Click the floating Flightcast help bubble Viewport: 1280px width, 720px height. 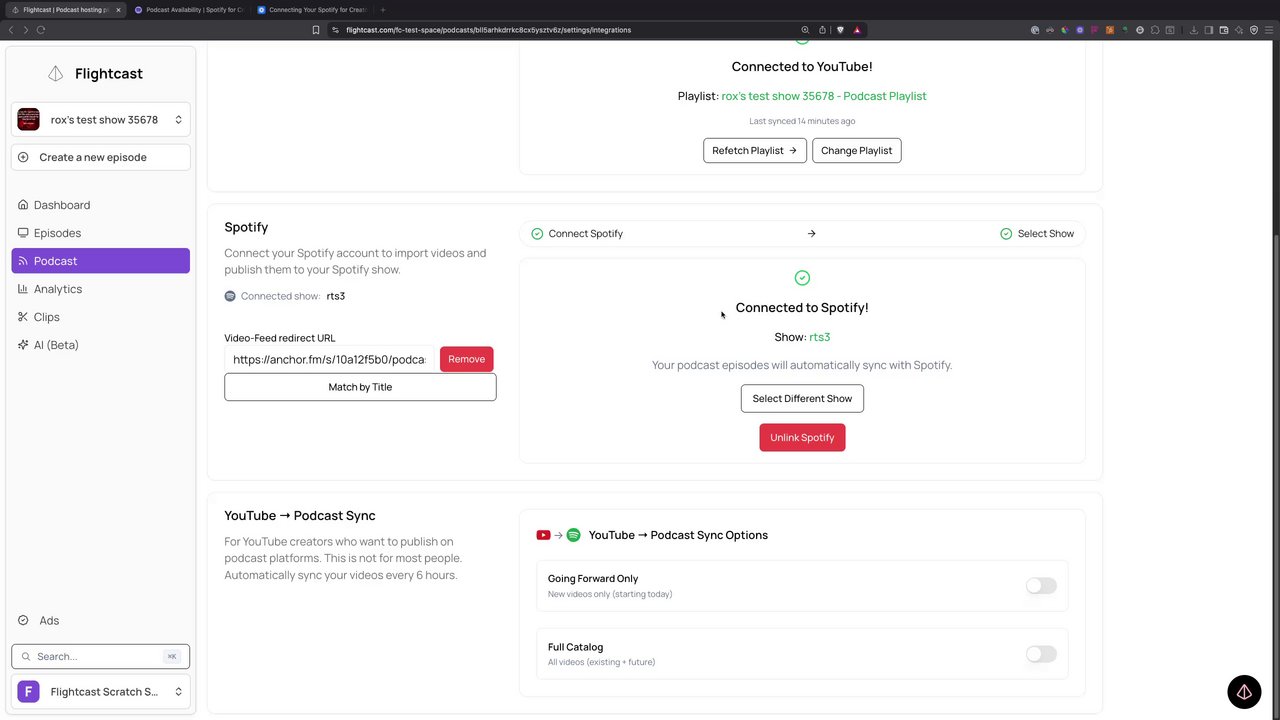(1244, 692)
